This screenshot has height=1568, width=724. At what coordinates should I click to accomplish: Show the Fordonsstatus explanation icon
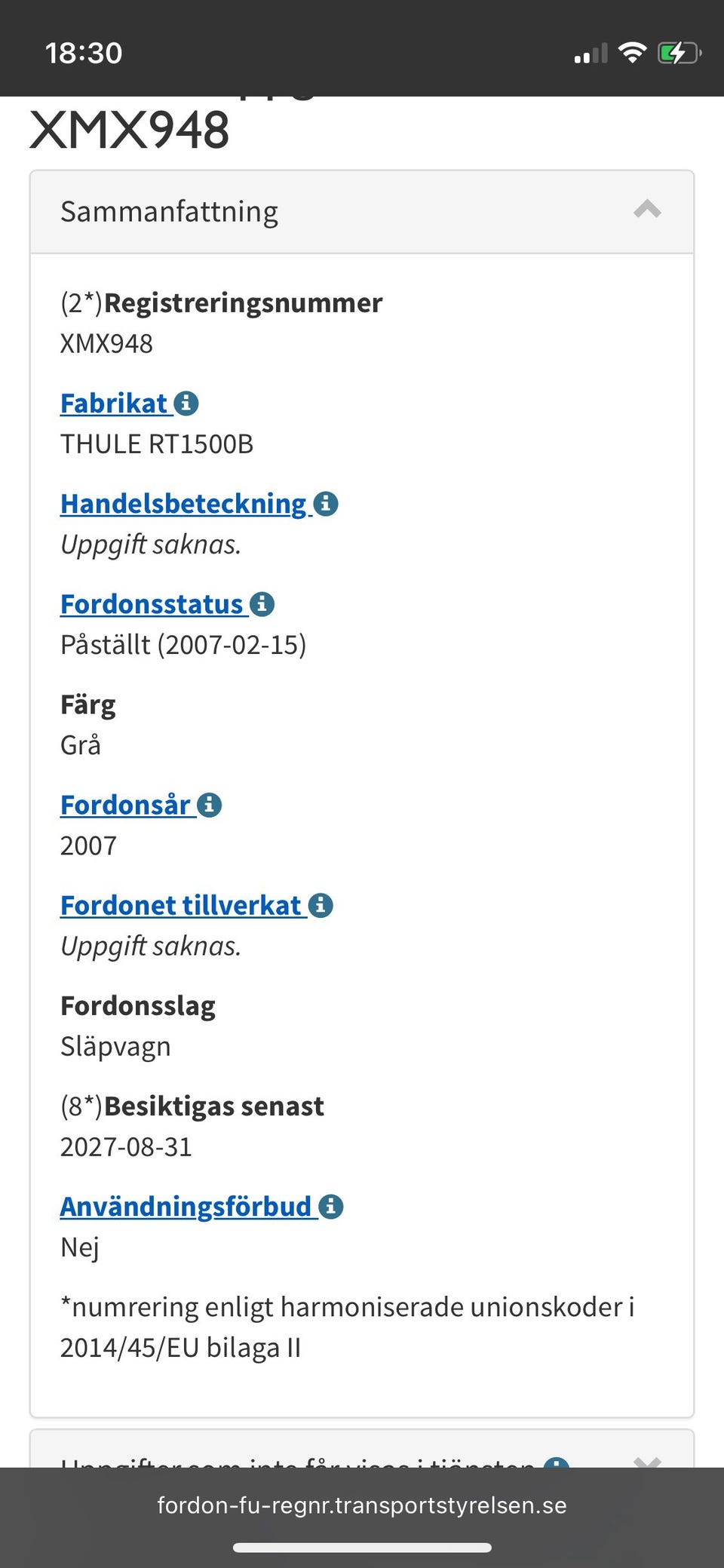262,603
